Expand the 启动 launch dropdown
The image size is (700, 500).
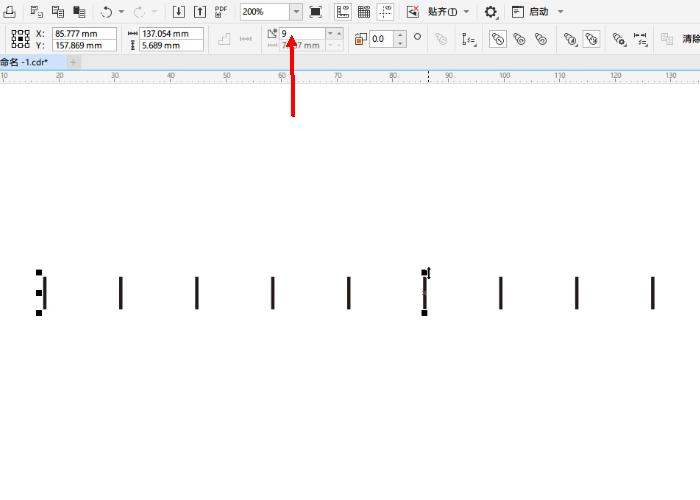(x=560, y=12)
